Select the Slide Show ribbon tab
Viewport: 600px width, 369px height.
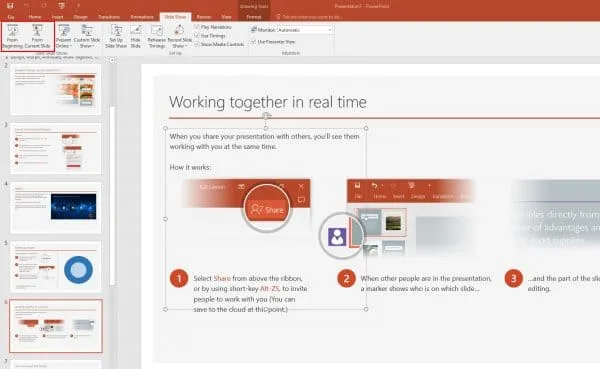pos(175,17)
